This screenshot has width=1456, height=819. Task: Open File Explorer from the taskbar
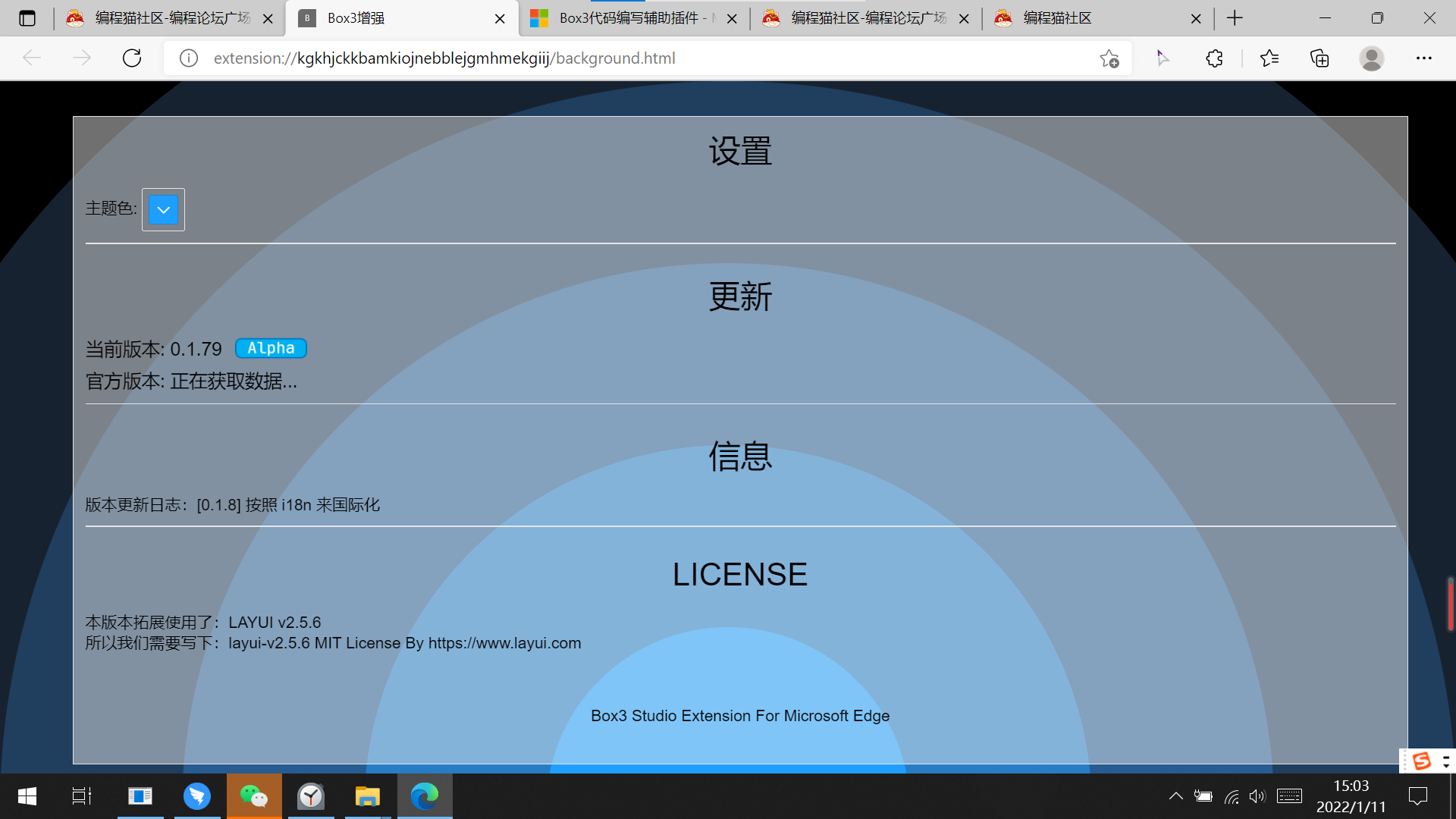click(368, 796)
